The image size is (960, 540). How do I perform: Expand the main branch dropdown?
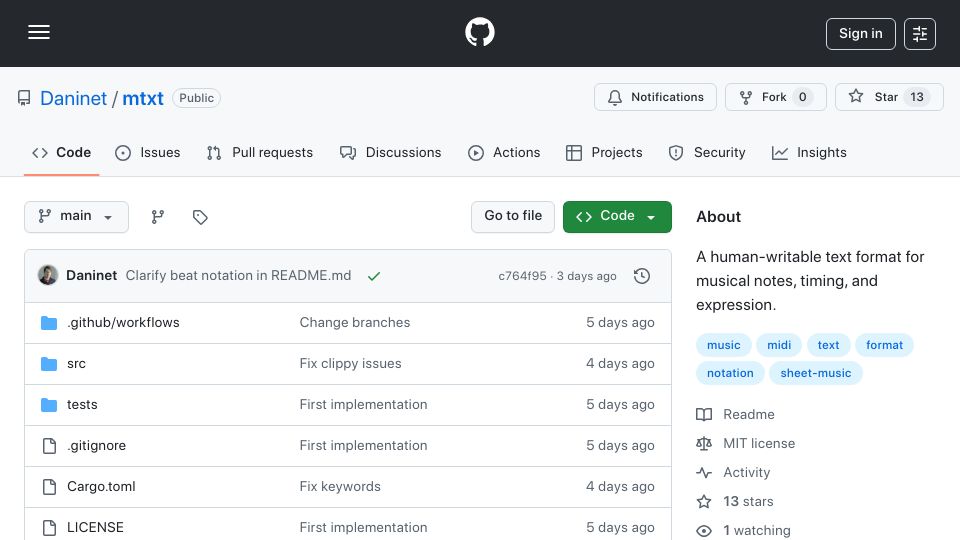coord(77,217)
